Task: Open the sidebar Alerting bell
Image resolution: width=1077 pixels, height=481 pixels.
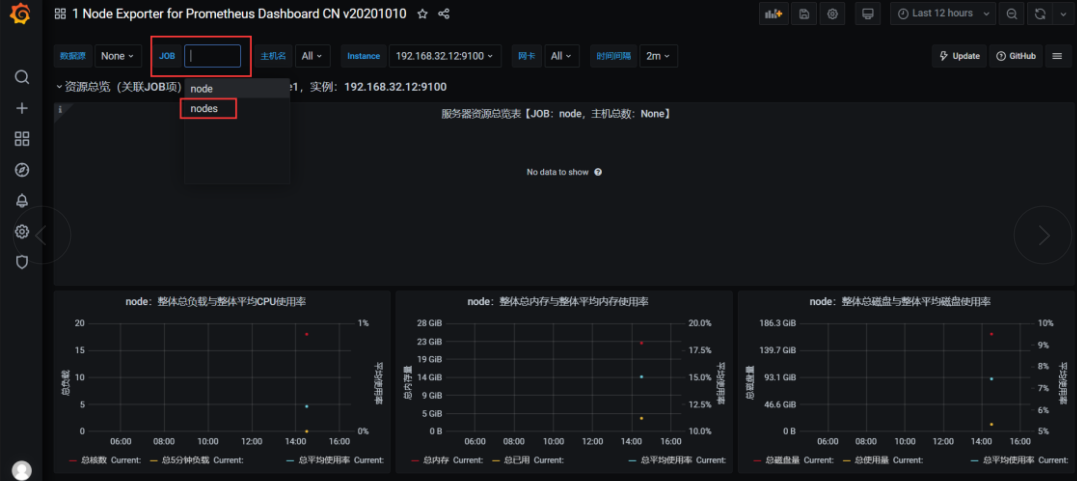Action: 22,201
